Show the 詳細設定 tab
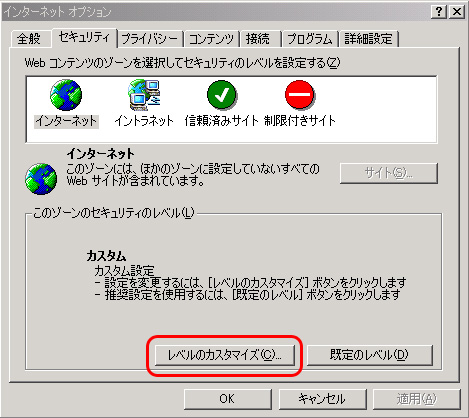 (x=369, y=39)
